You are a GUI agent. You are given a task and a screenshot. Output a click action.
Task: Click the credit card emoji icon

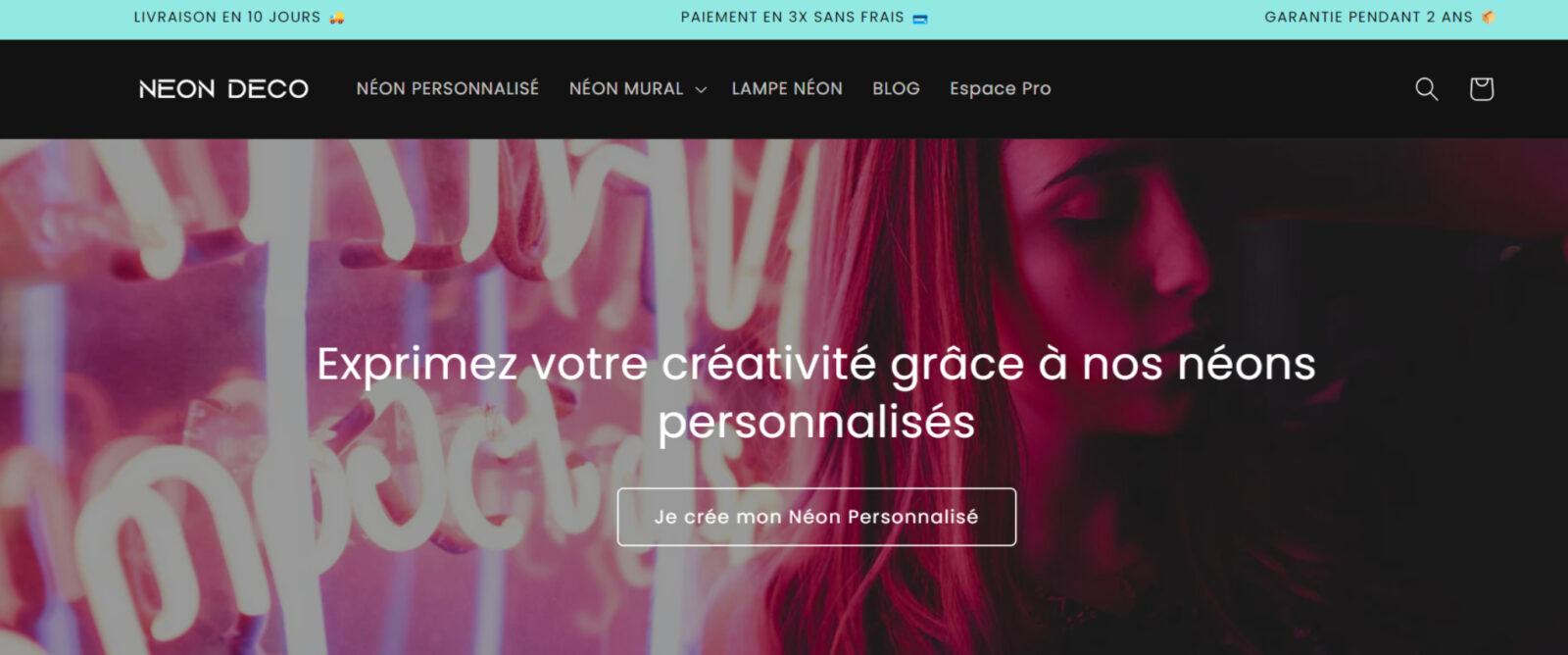point(920,18)
